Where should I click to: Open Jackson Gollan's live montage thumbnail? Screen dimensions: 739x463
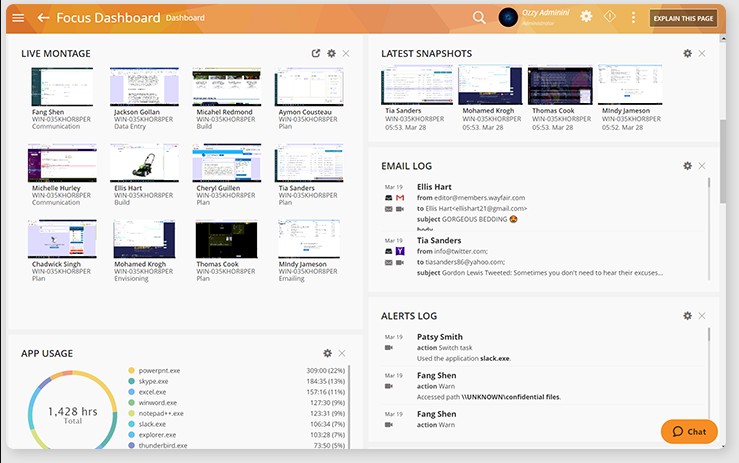point(144,87)
